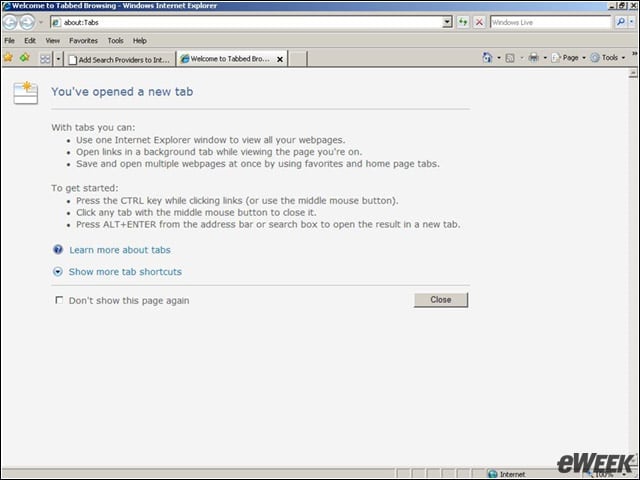Click the Close button on page
This screenshot has width=640, height=480.
click(441, 300)
